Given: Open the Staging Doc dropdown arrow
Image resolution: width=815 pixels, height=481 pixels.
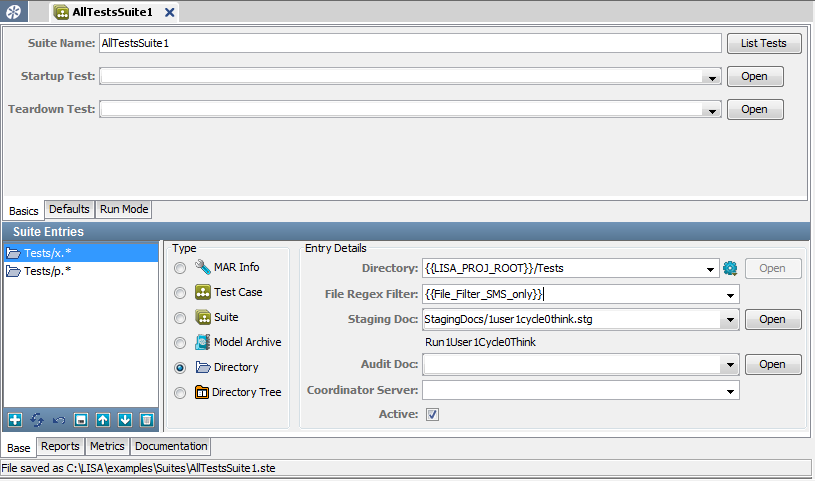Looking at the screenshot, I should coord(730,320).
